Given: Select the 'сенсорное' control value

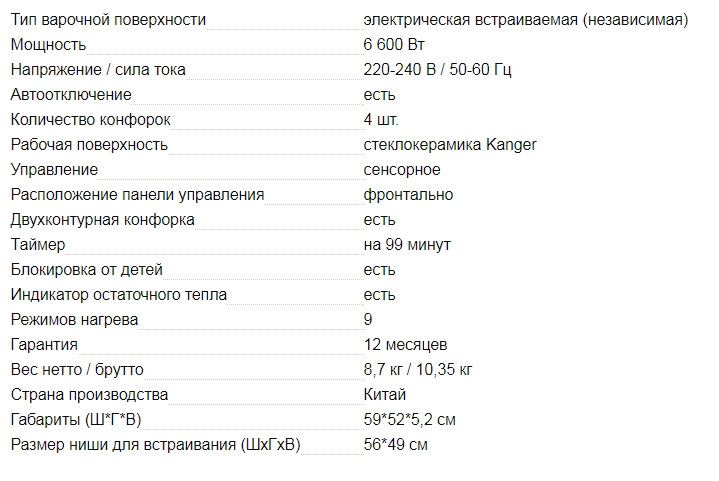Looking at the screenshot, I should point(403,169).
